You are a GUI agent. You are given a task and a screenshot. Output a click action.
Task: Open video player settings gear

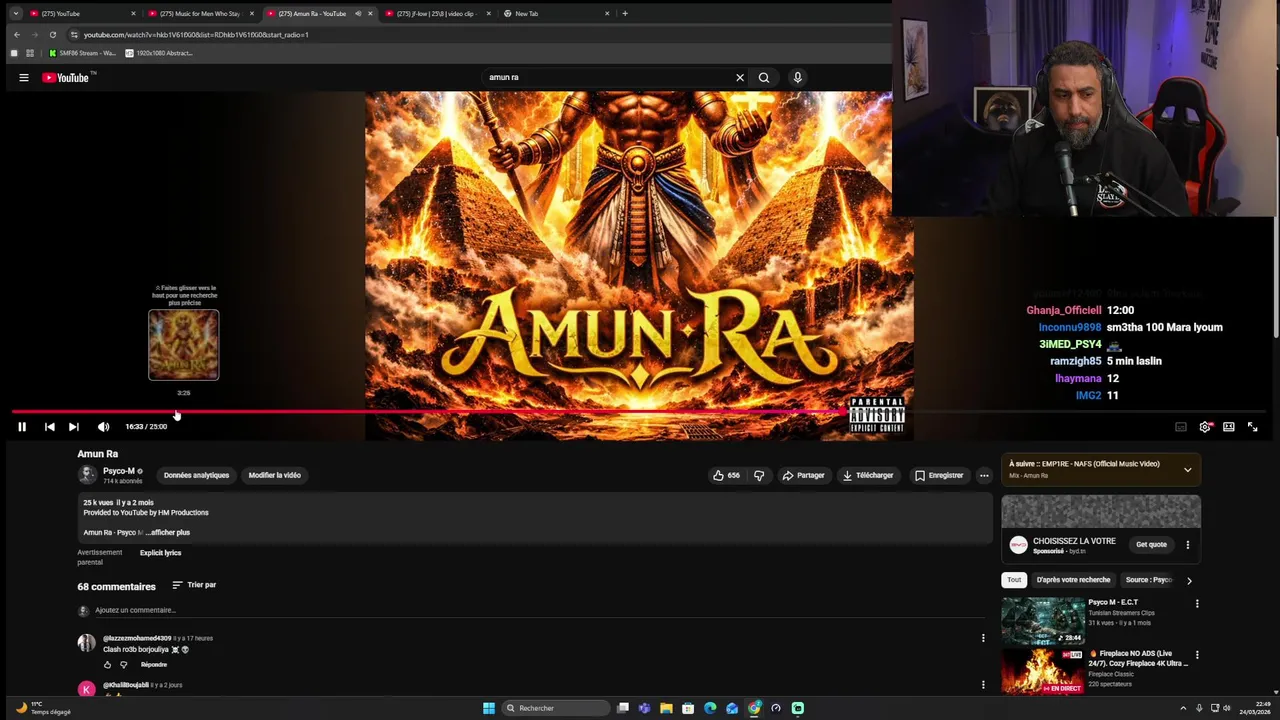[1205, 427]
